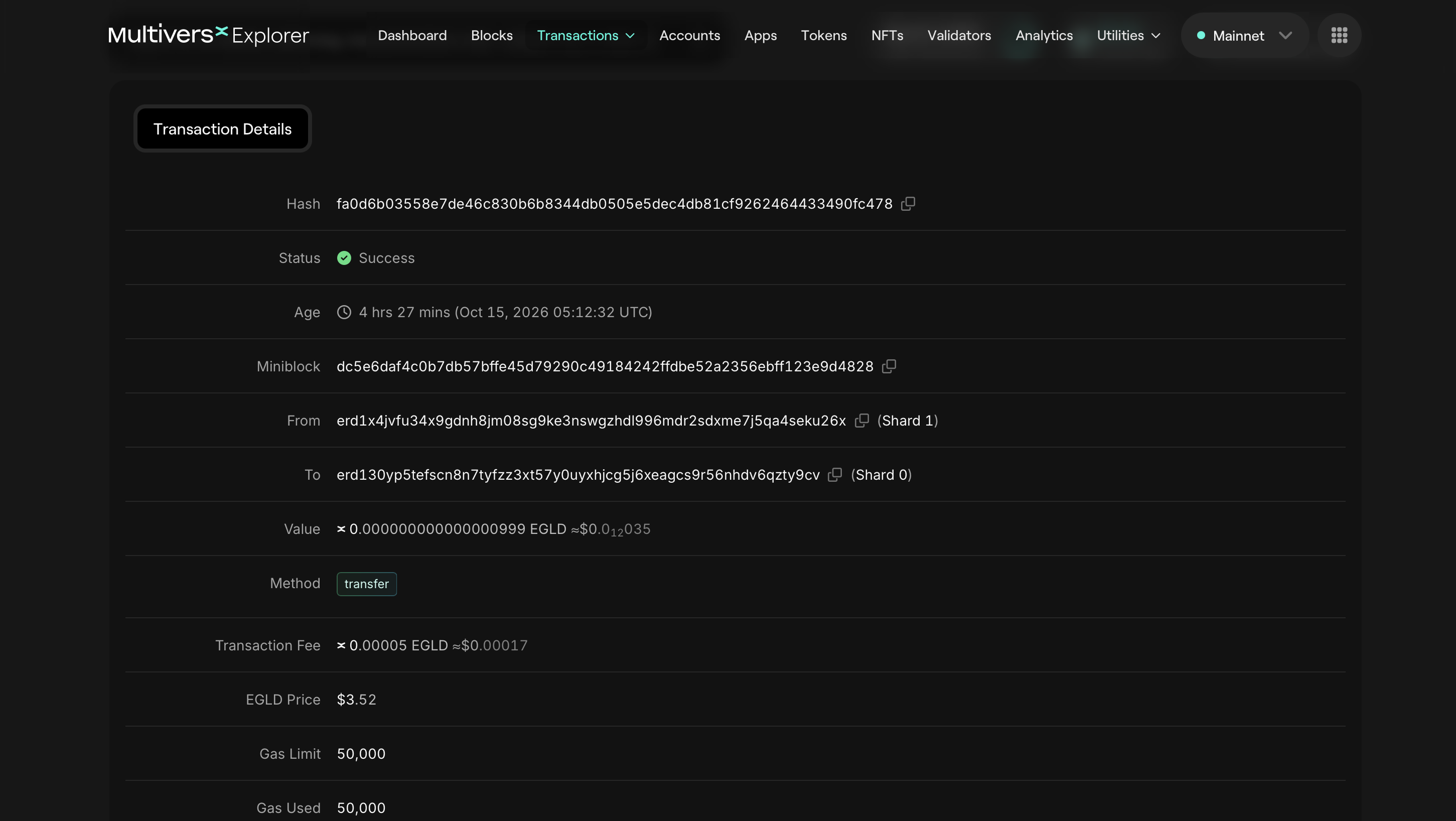
Task: Open the Apps section
Action: pos(760,35)
